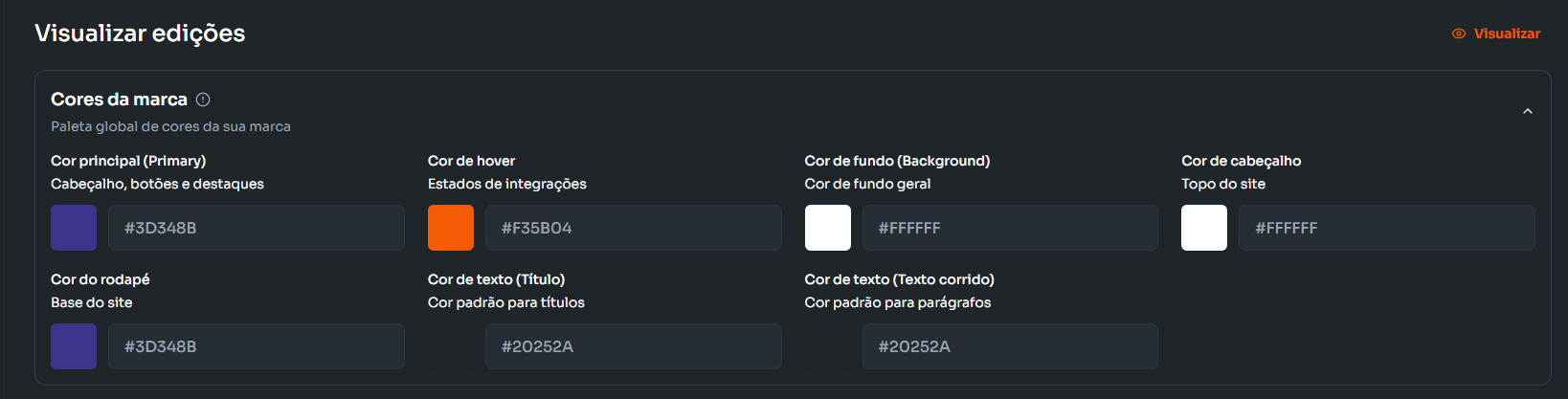Focus the Cor do rodapé hex input

point(256,346)
